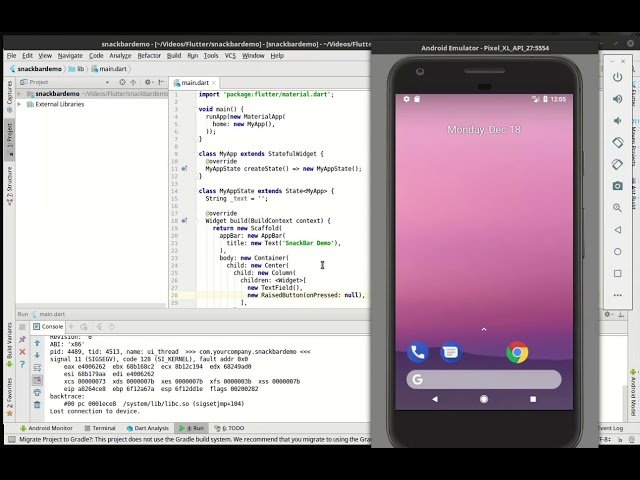The image size is (640, 480).
Task: Toggle the Build Variants side panel
Action: [x=10, y=345]
